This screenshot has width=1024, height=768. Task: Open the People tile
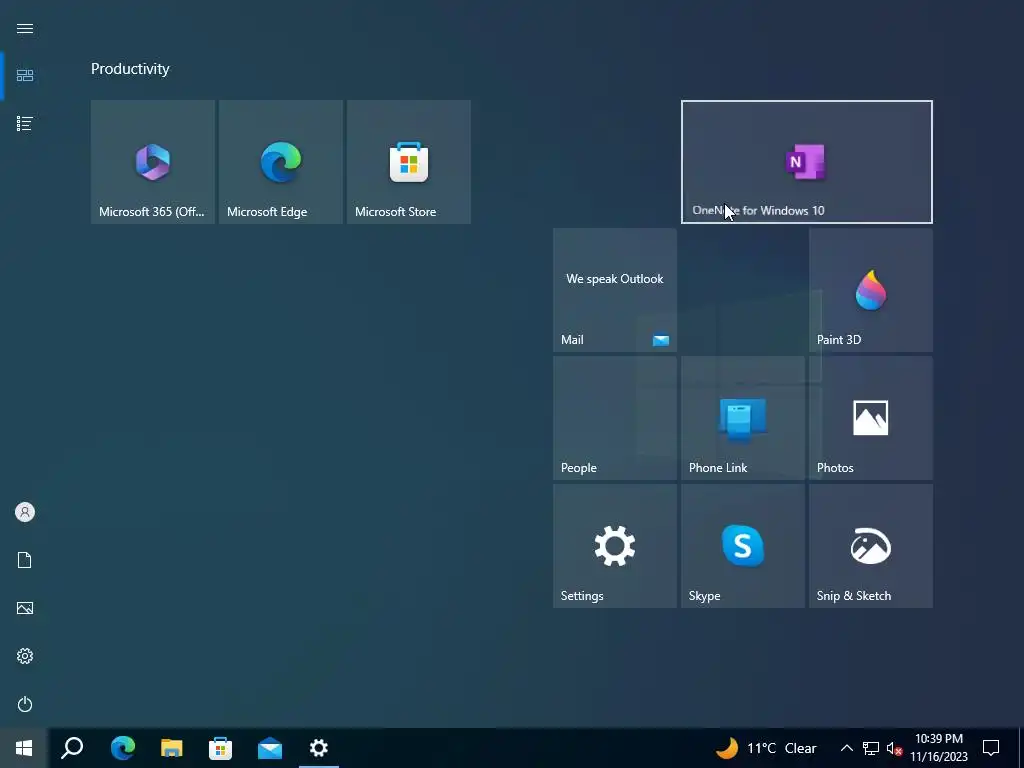[615, 418]
